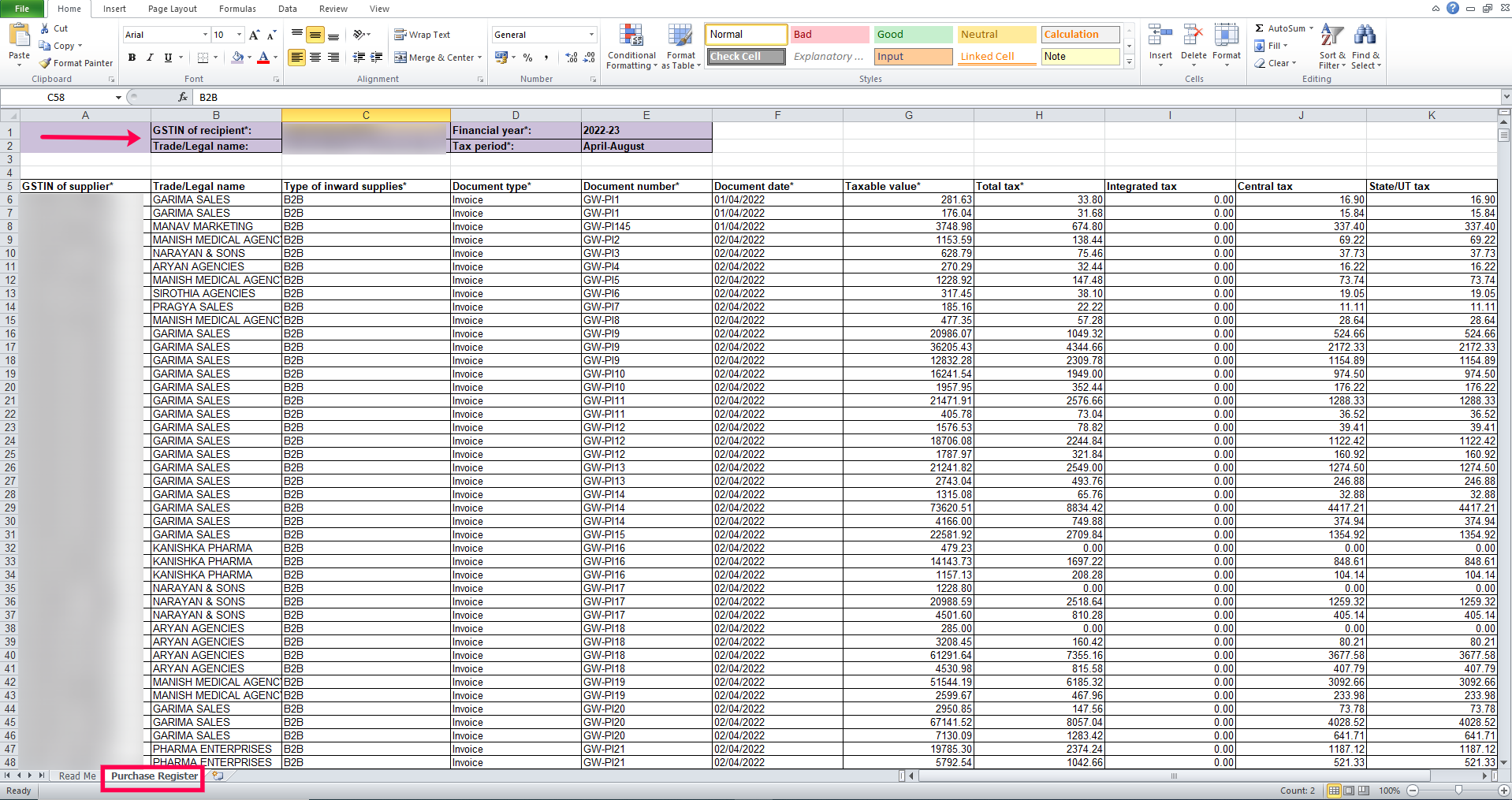Select Top Align vertical alignment
The height and width of the screenshot is (800, 1512).
pos(296,35)
